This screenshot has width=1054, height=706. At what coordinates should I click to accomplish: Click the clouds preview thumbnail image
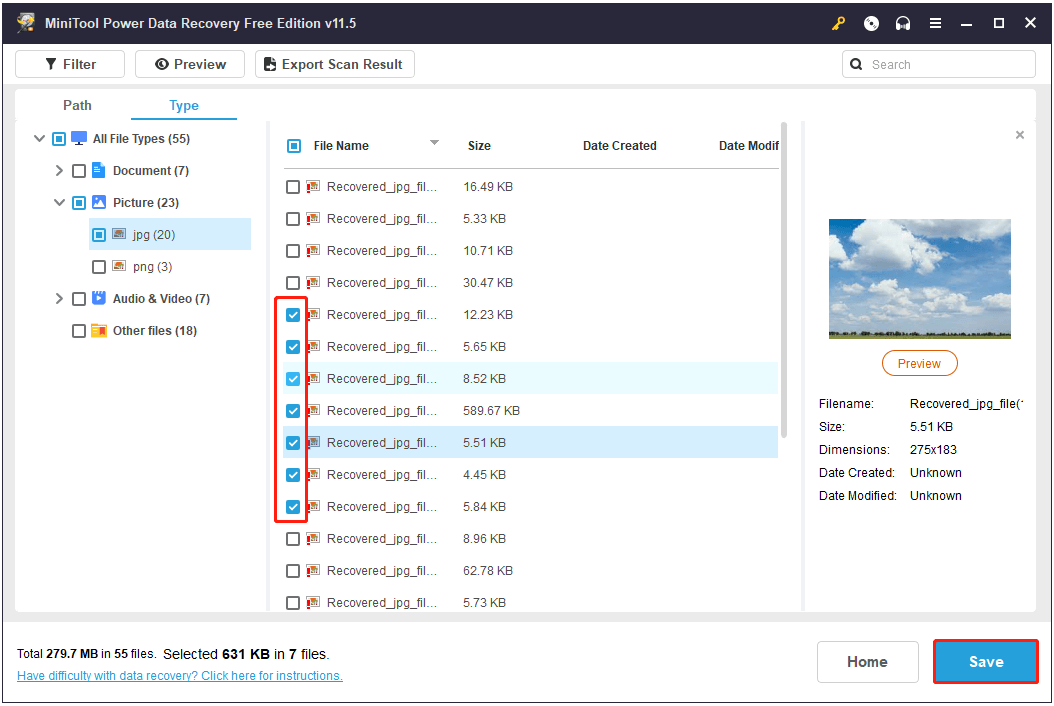pos(919,279)
